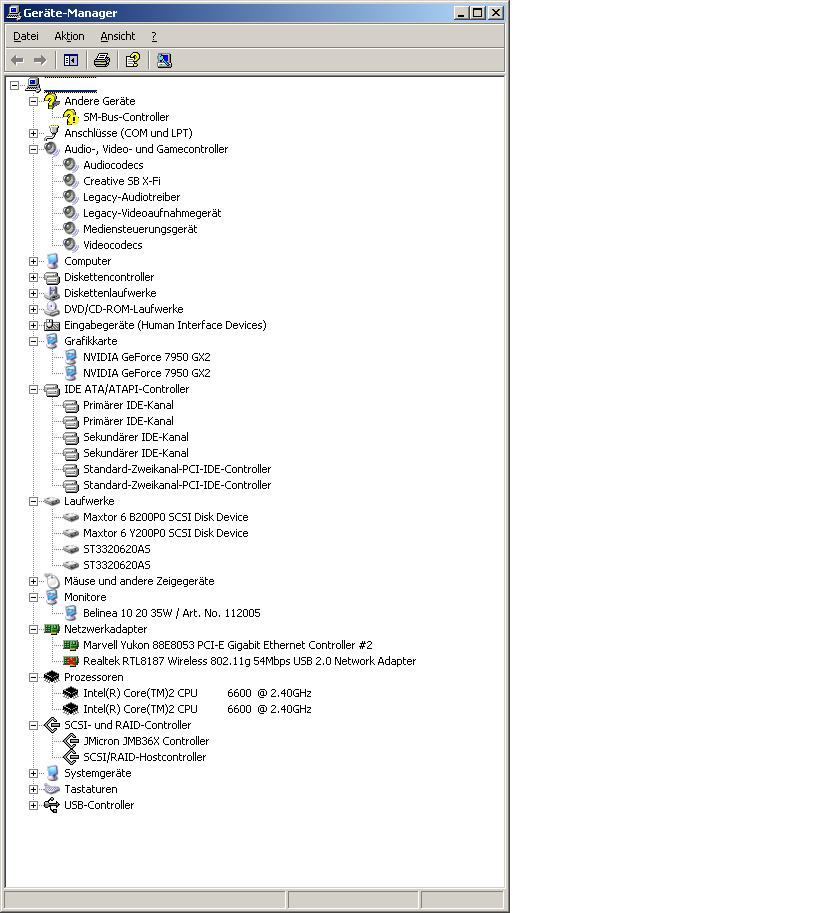This screenshot has height=913, width=840.
Task: Click the Andere Geräte question mark icon
Action: 52,101
